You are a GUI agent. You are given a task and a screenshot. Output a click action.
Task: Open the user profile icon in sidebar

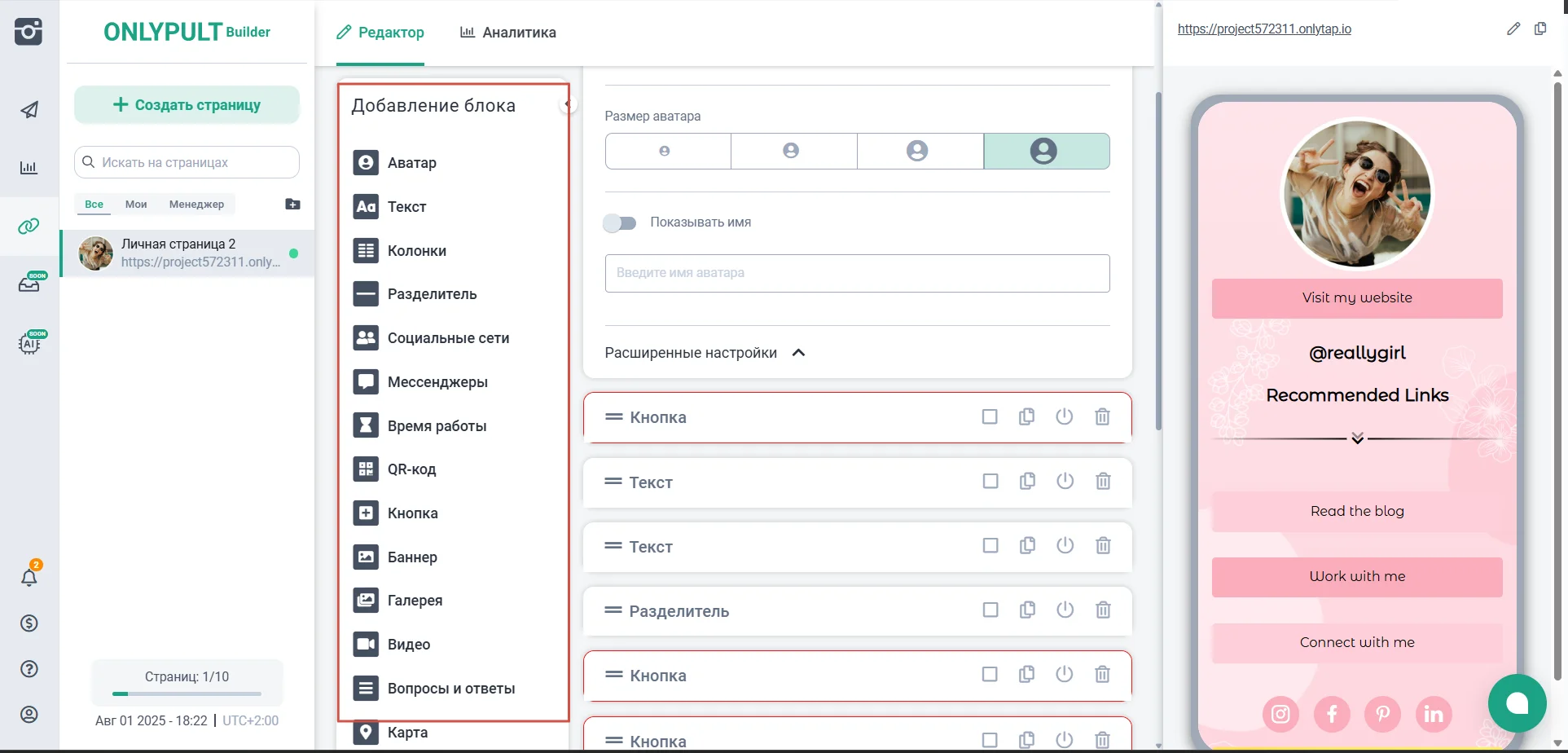29,715
